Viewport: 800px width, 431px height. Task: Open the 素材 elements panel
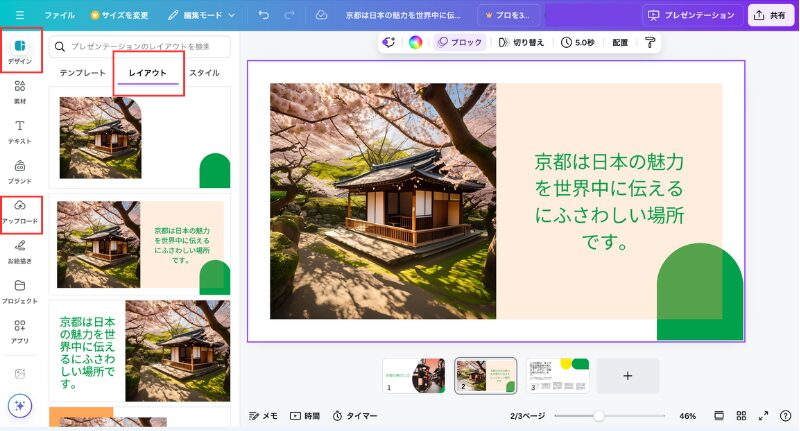[x=20, y=92]
